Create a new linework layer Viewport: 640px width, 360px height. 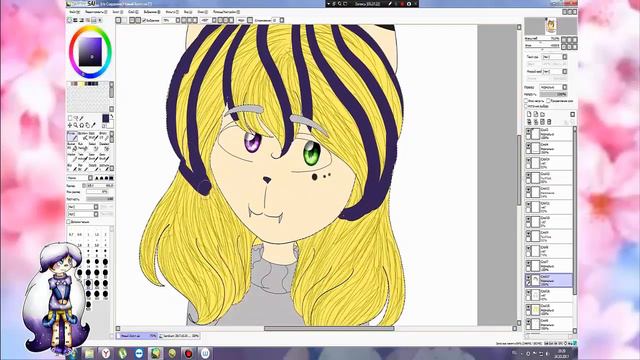[536, 114]
